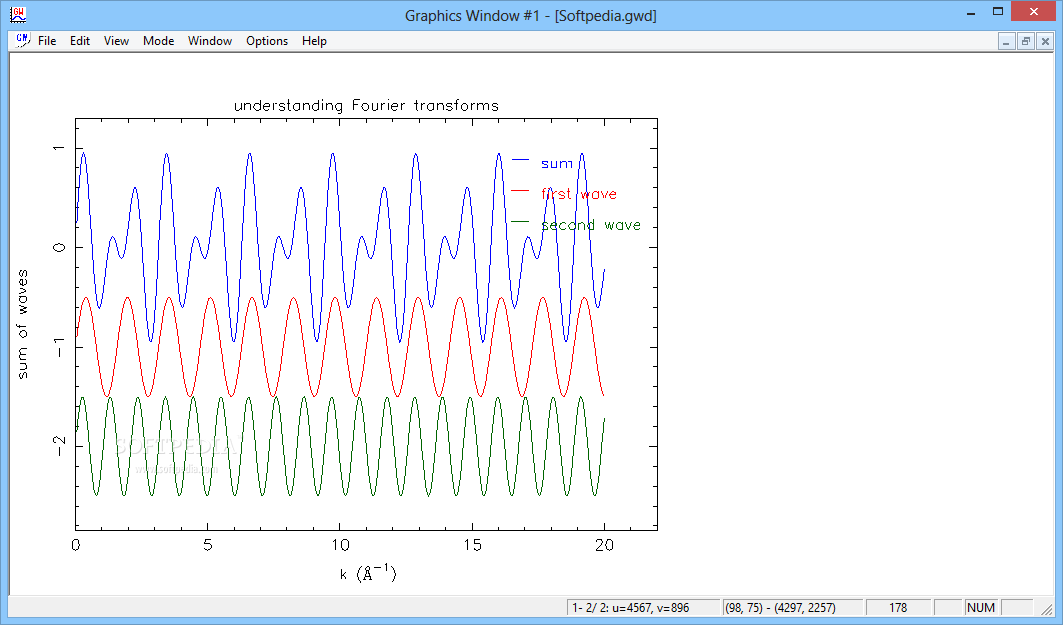Click x-axis tick label 10
Viewport: 1063px width, 625px height.
[340, 545]
